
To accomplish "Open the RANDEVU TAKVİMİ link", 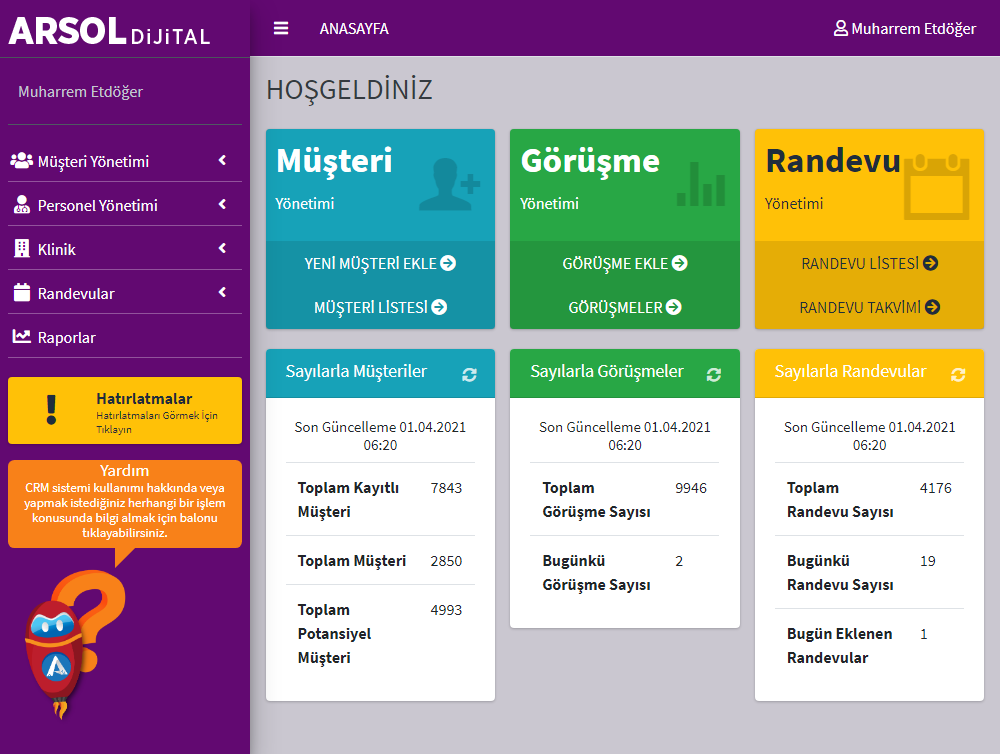I will 869,308.
